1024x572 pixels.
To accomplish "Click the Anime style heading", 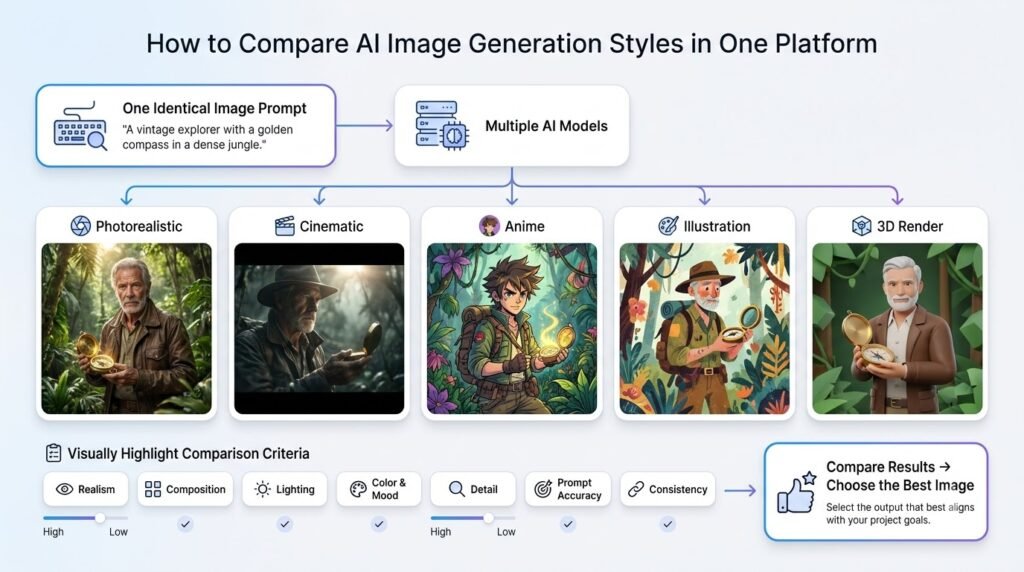I will [x=524, y=227].
